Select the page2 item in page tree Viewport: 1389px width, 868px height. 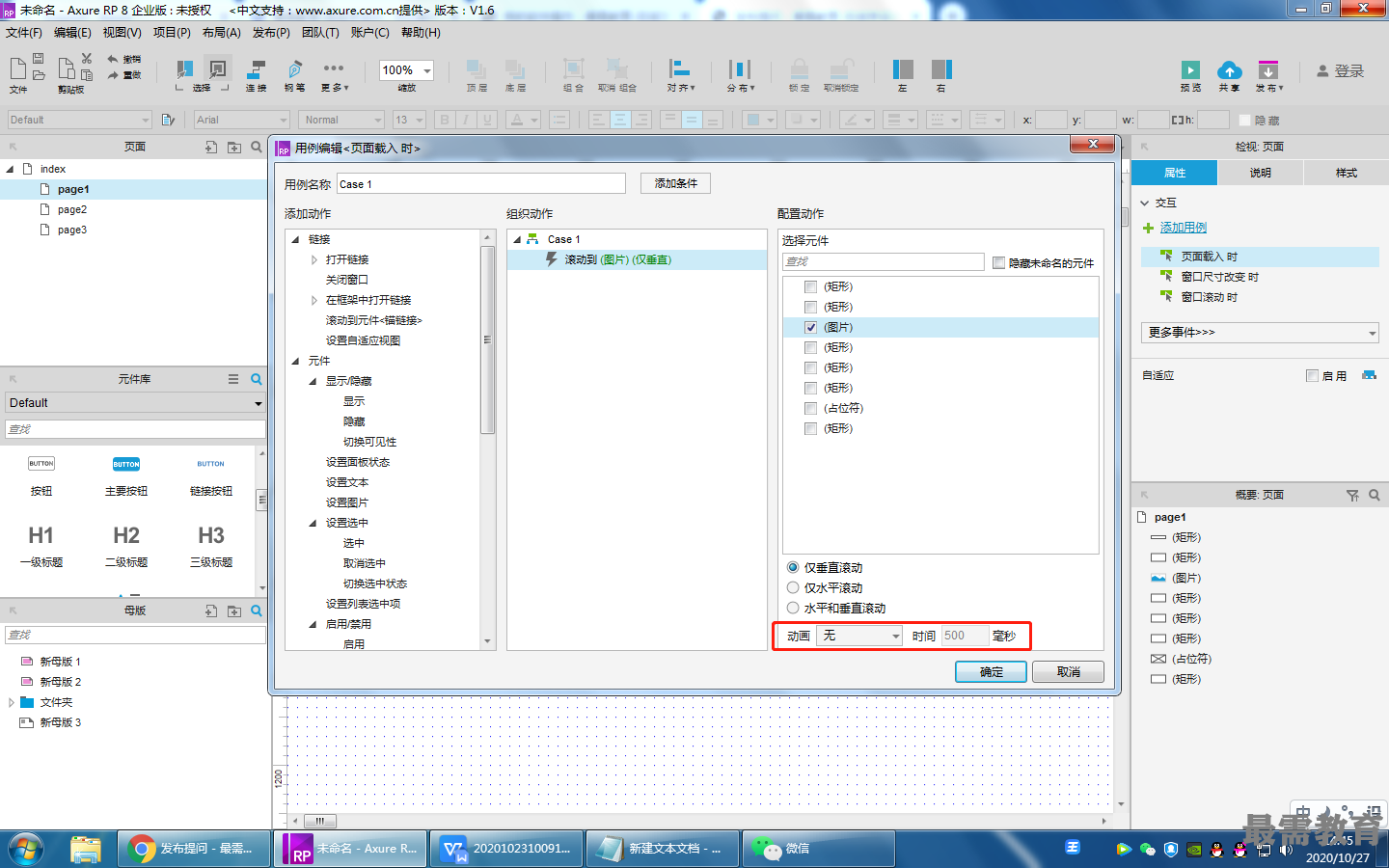(x=71, y=209)
